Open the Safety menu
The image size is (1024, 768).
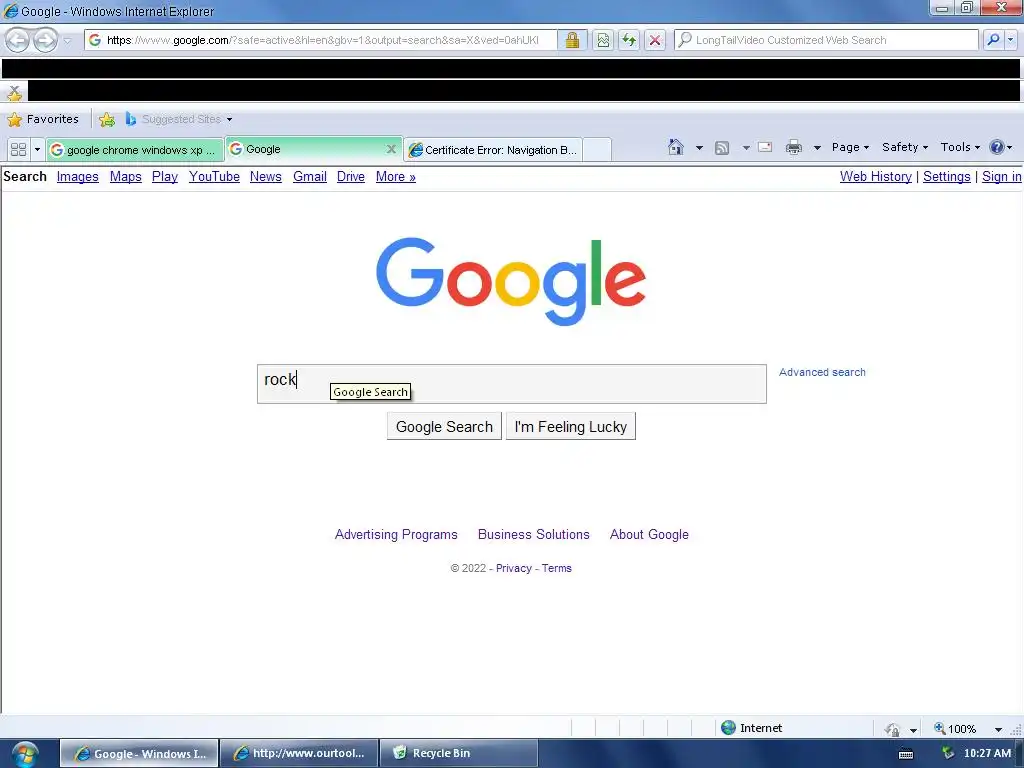click(x=904, y=147)
